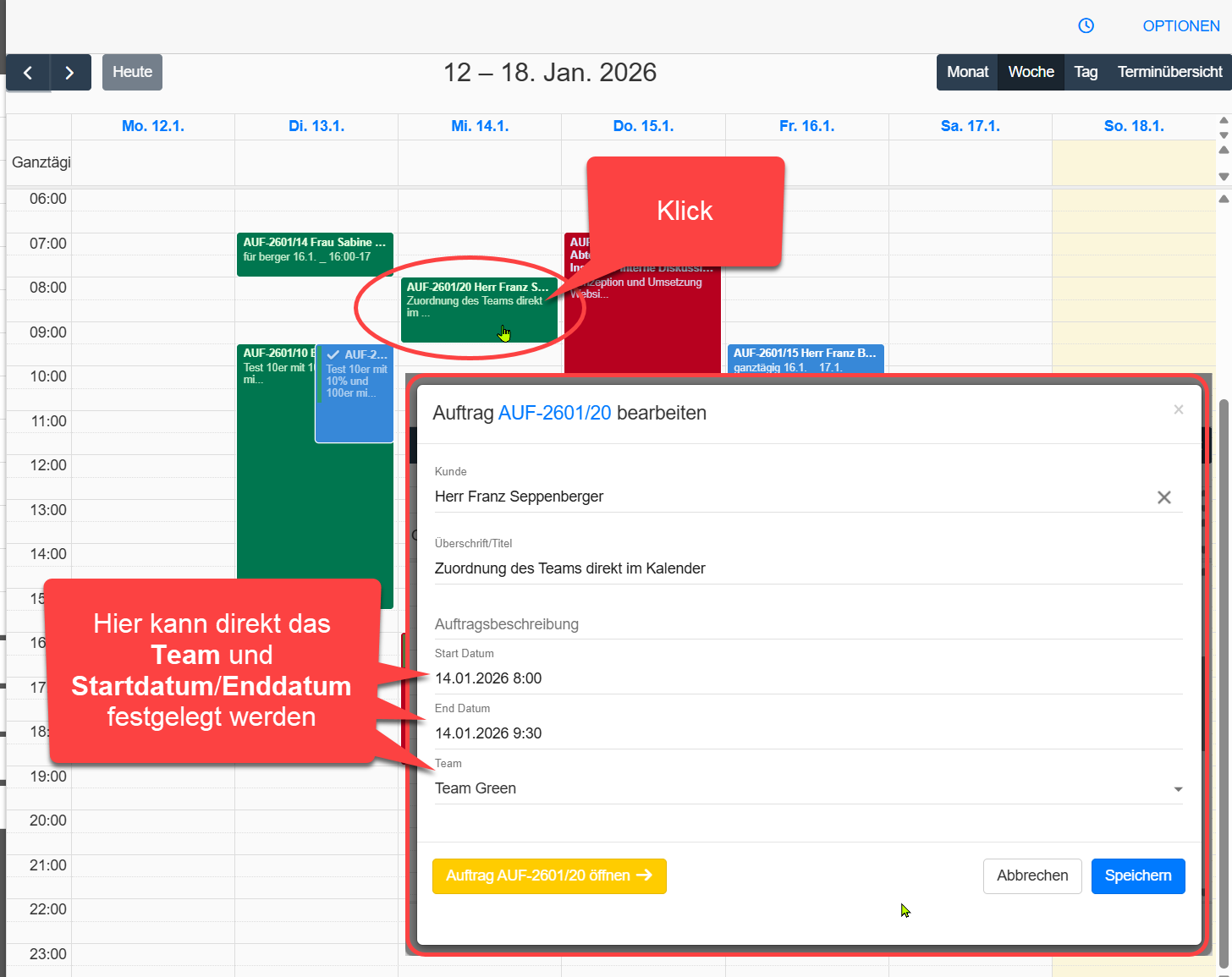Open Auftrag AUF-2601/20 via the yellow button
The image size is (1232, 977).
[549, 876]
